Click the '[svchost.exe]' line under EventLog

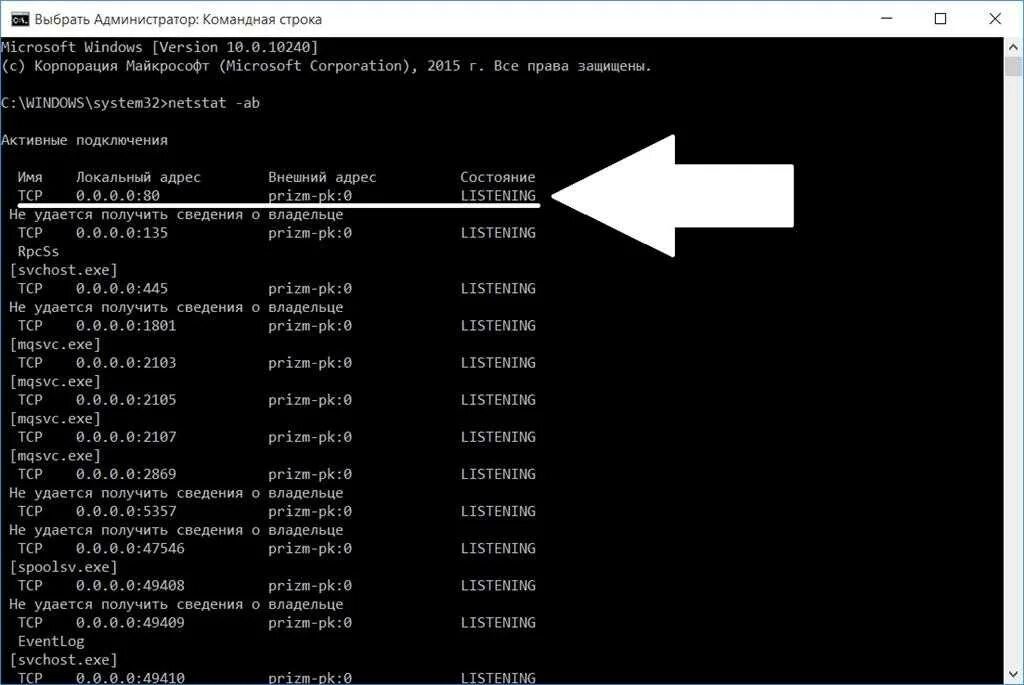[63, 660]
